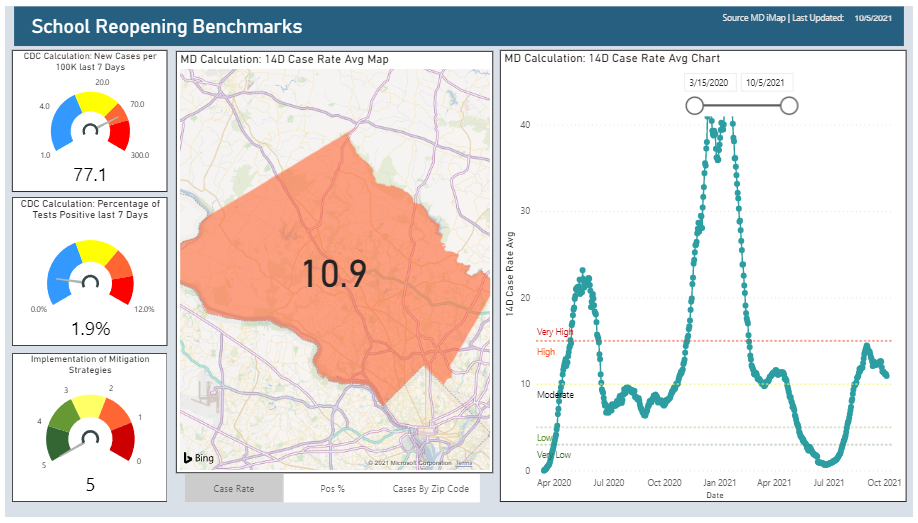Click the 77.1 new cases value
The height and width of the screenshot is (523, 918).
click(x=90, y=175)
